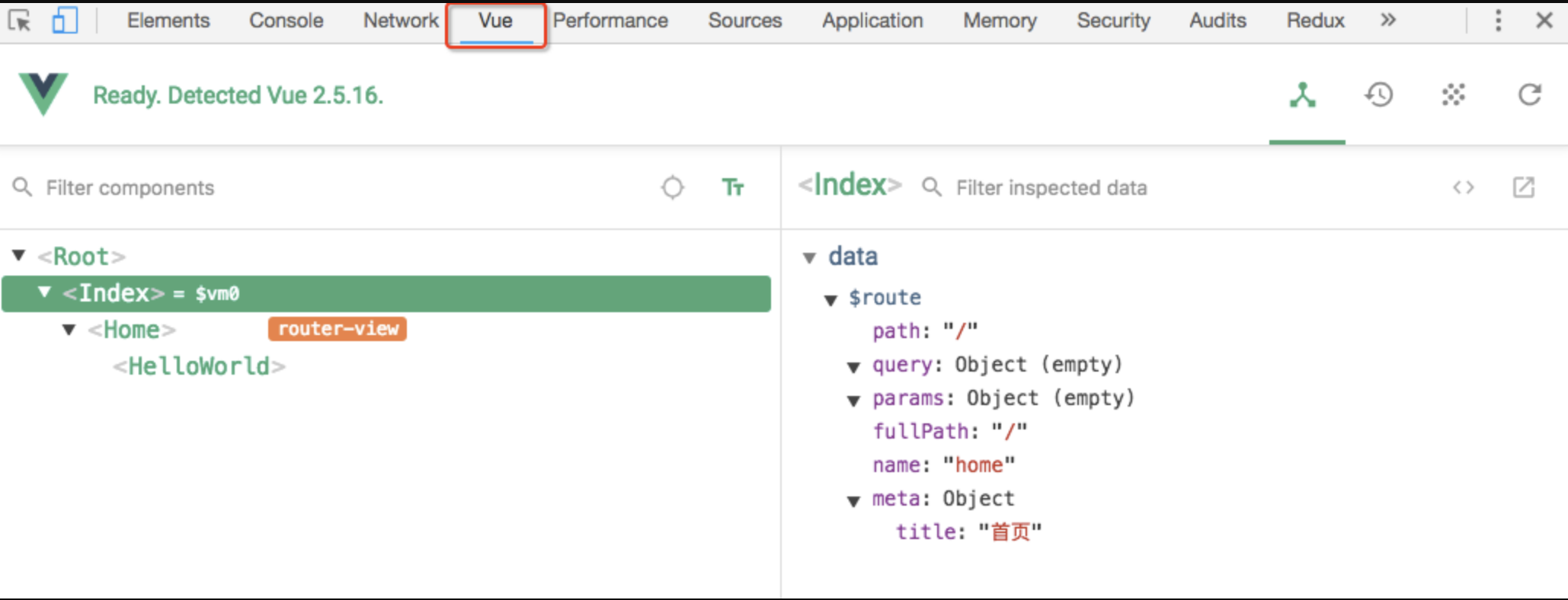Switch to the Console tab
Viewport: 1568px width, 600px height.
click(286, 21)
